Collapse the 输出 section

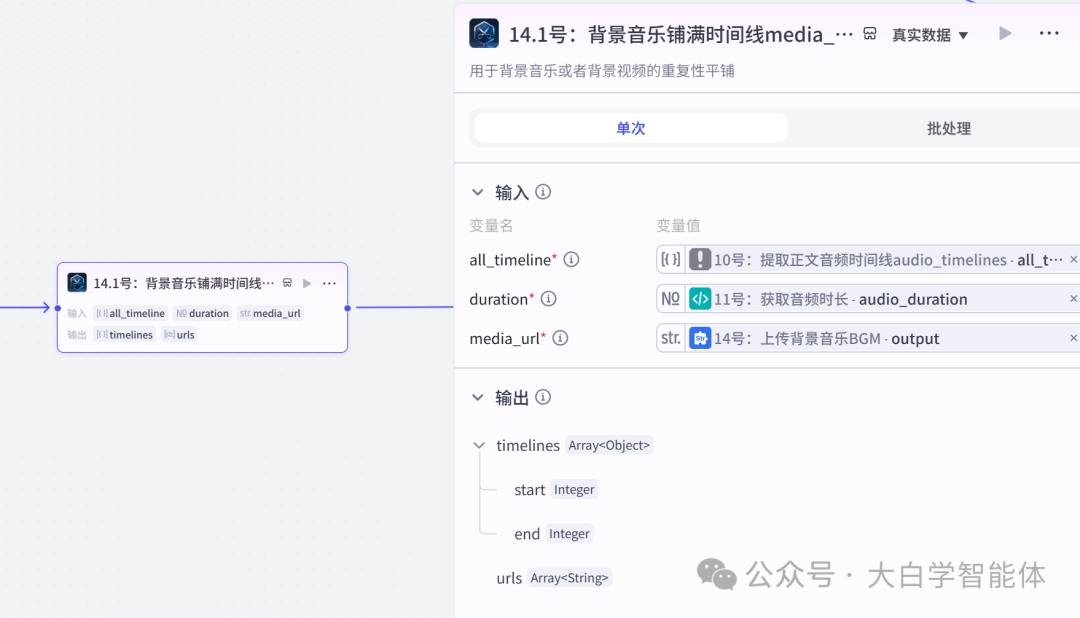477,398
